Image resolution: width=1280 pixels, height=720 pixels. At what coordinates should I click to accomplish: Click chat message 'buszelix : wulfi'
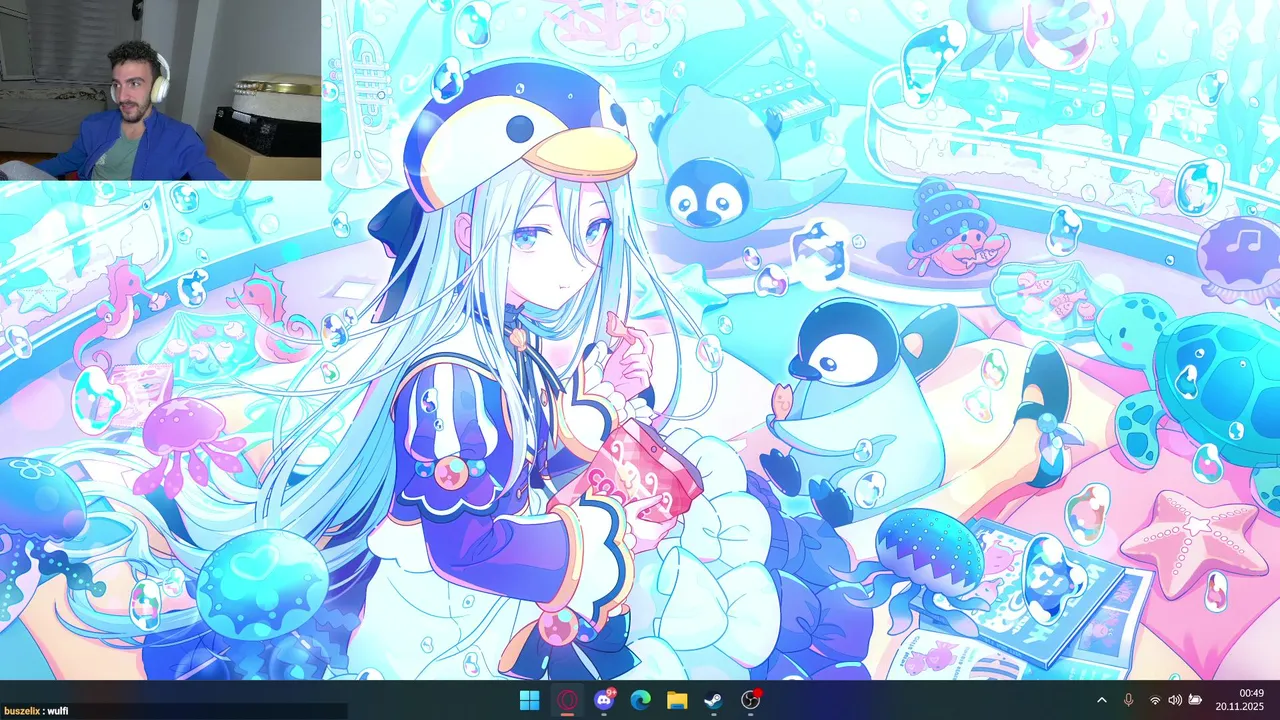coord(35,711)
